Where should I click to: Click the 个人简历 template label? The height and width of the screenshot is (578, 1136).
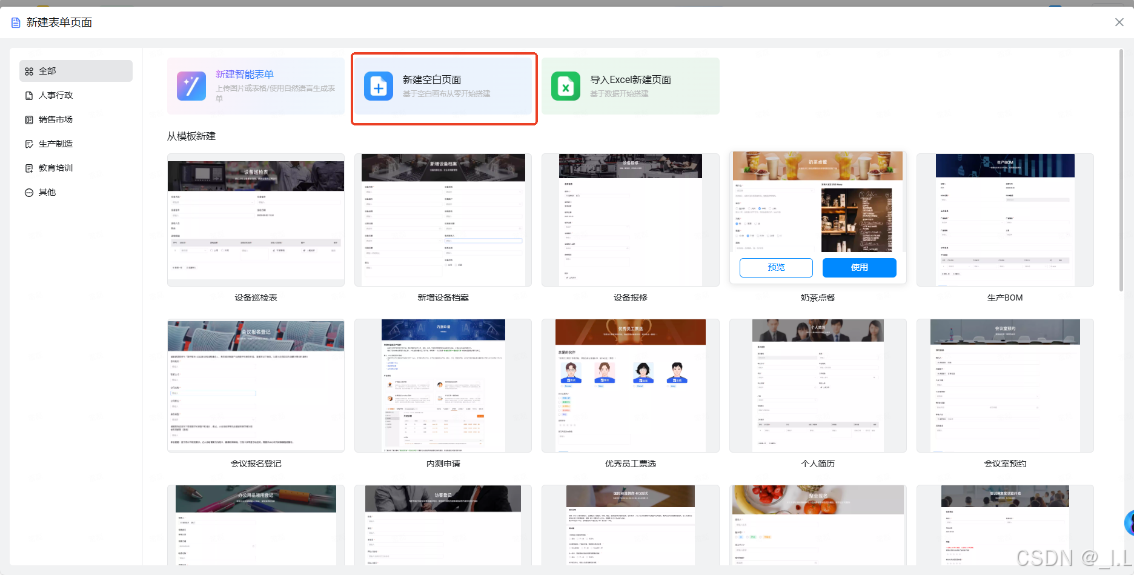coord(818,464)
